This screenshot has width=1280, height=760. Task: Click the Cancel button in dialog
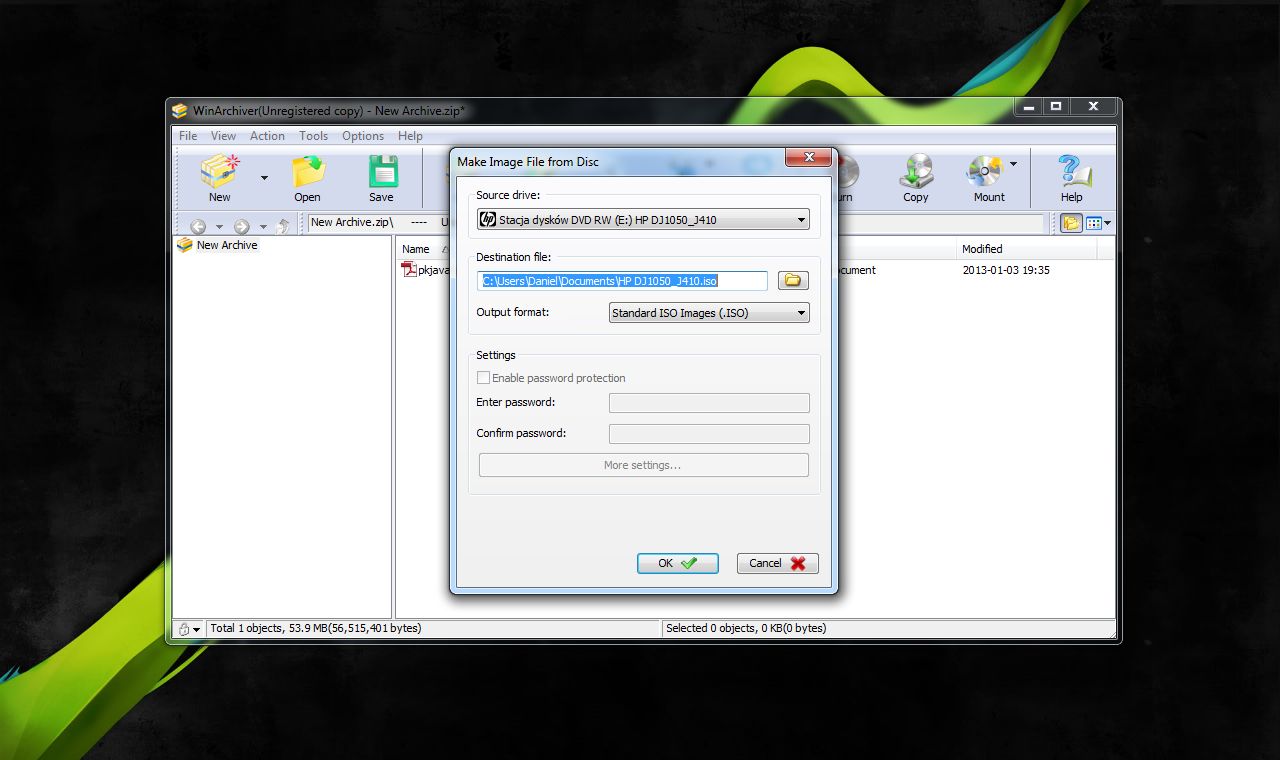[778, 563]
